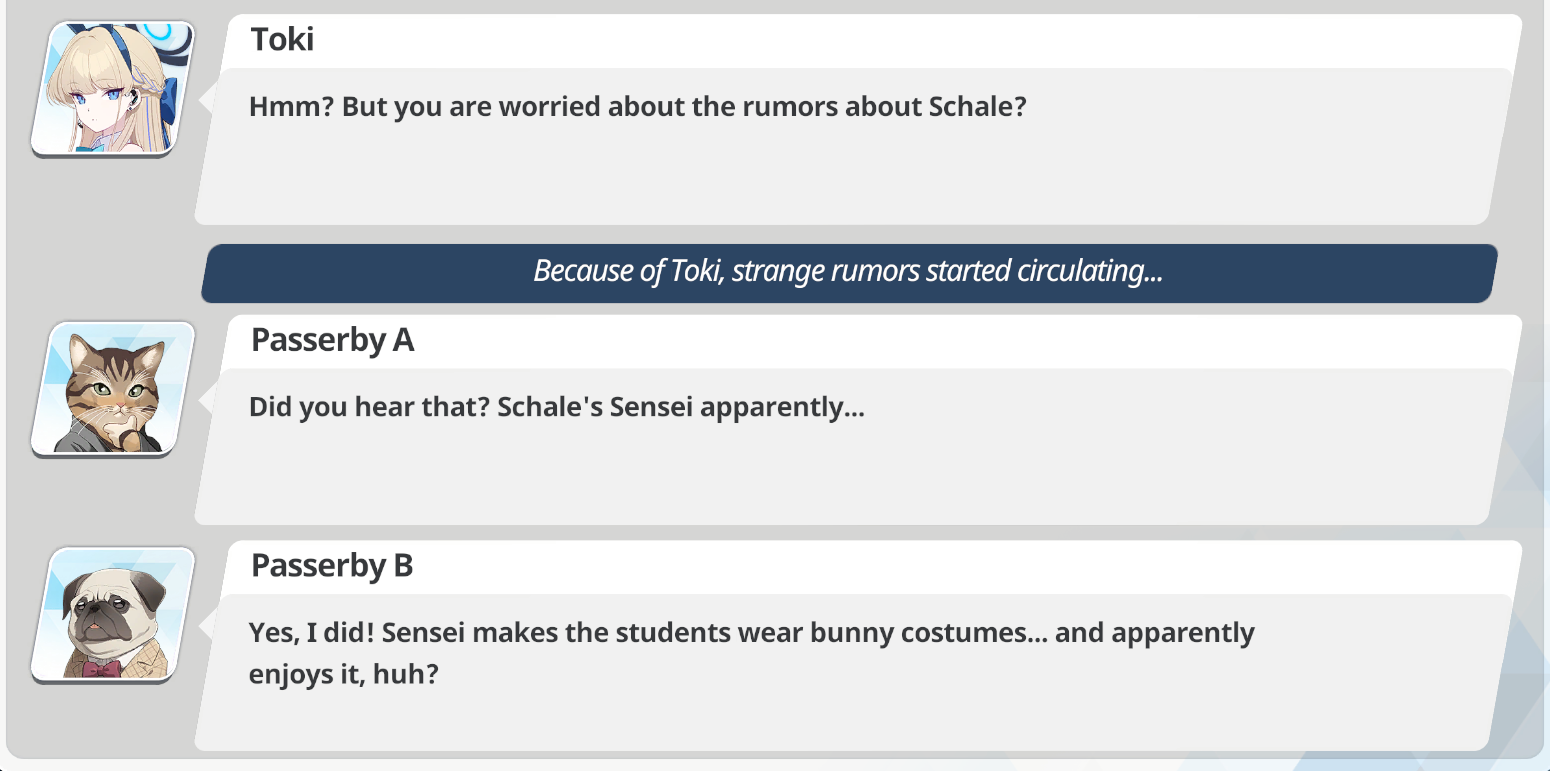Click Passerby A's cat portrait
Image resolution: width=1550 pixels, height=771 pixels.
pyautogui.click(x=112, y=389)
